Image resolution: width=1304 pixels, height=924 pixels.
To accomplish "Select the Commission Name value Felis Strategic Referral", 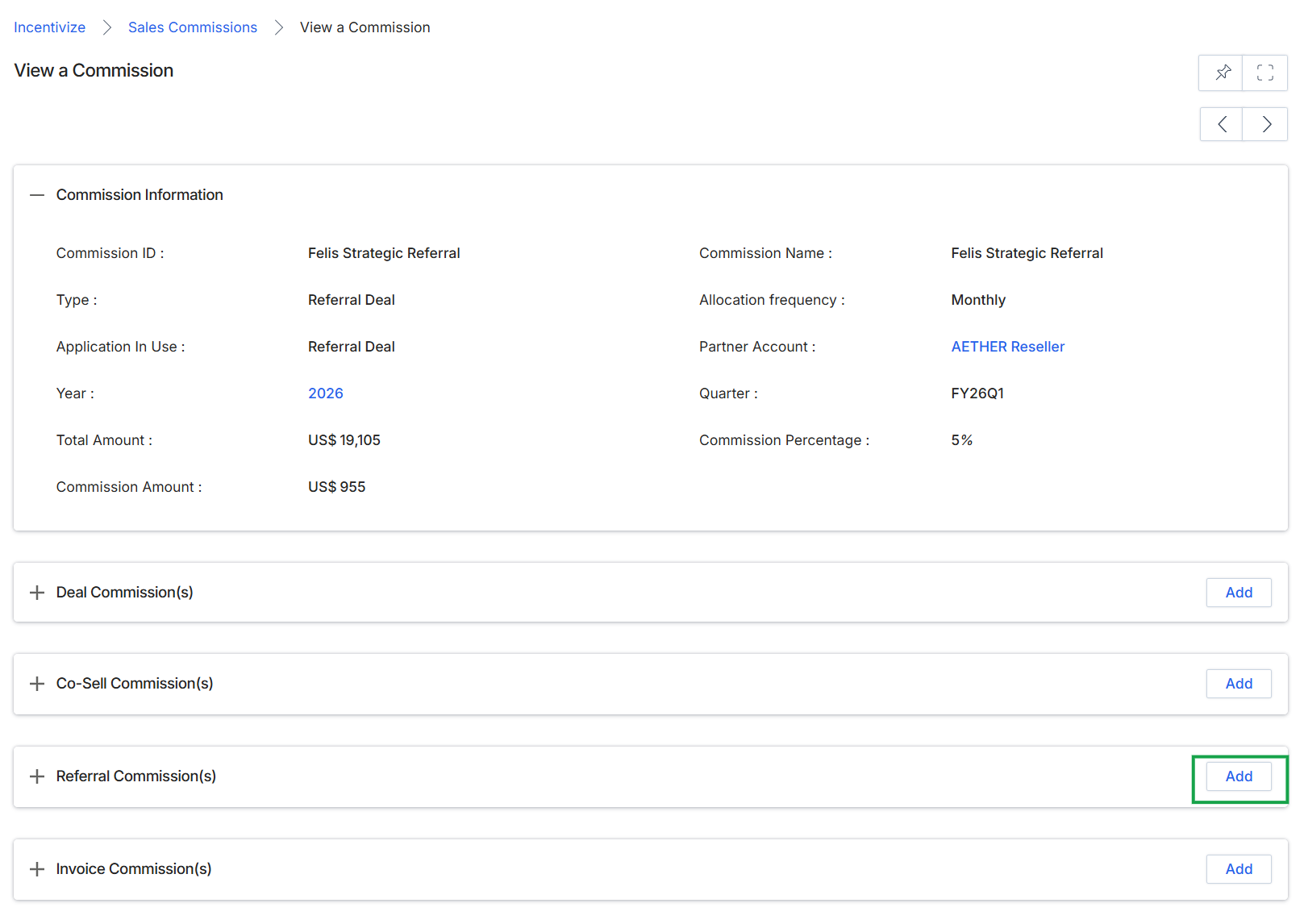I will [1027, 253].
